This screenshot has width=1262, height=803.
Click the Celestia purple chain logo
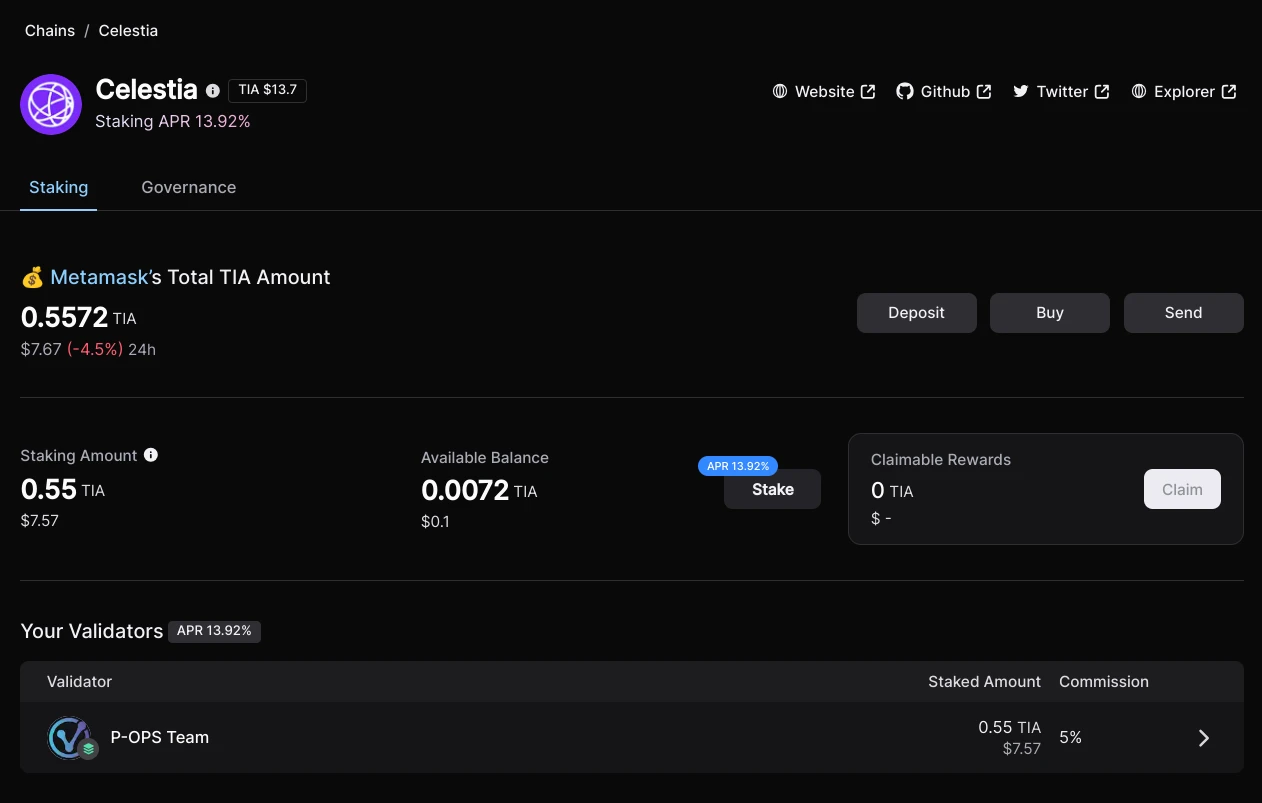(51, 104)
